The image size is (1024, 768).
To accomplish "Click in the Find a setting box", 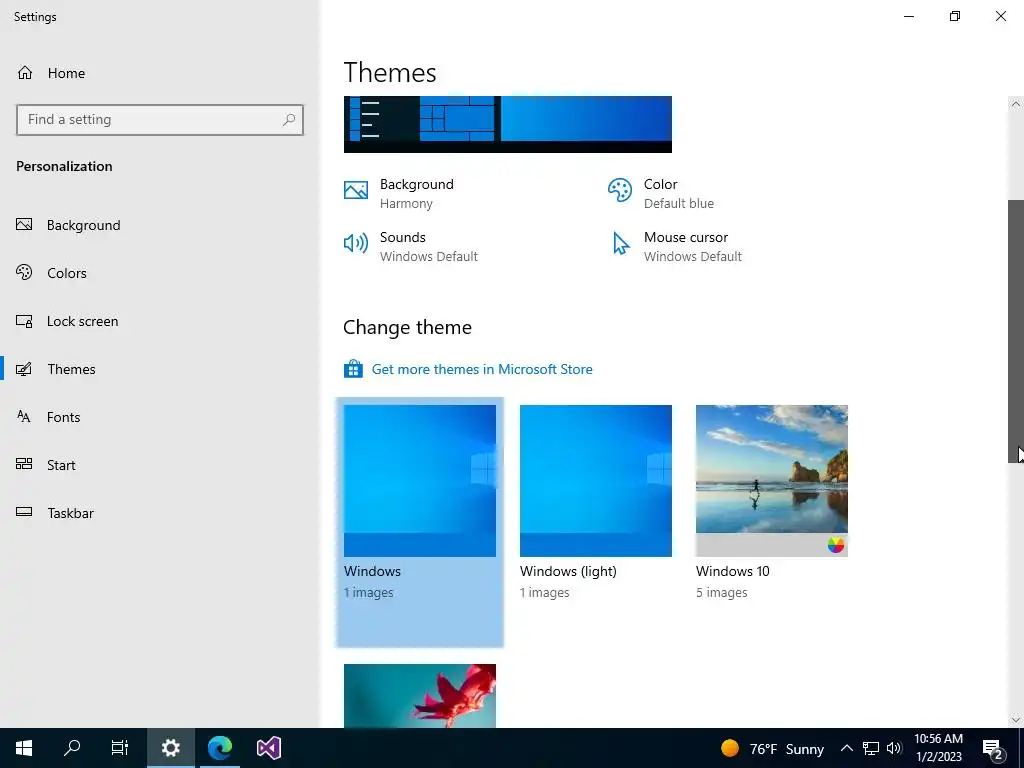I will [x=160, y=120].
